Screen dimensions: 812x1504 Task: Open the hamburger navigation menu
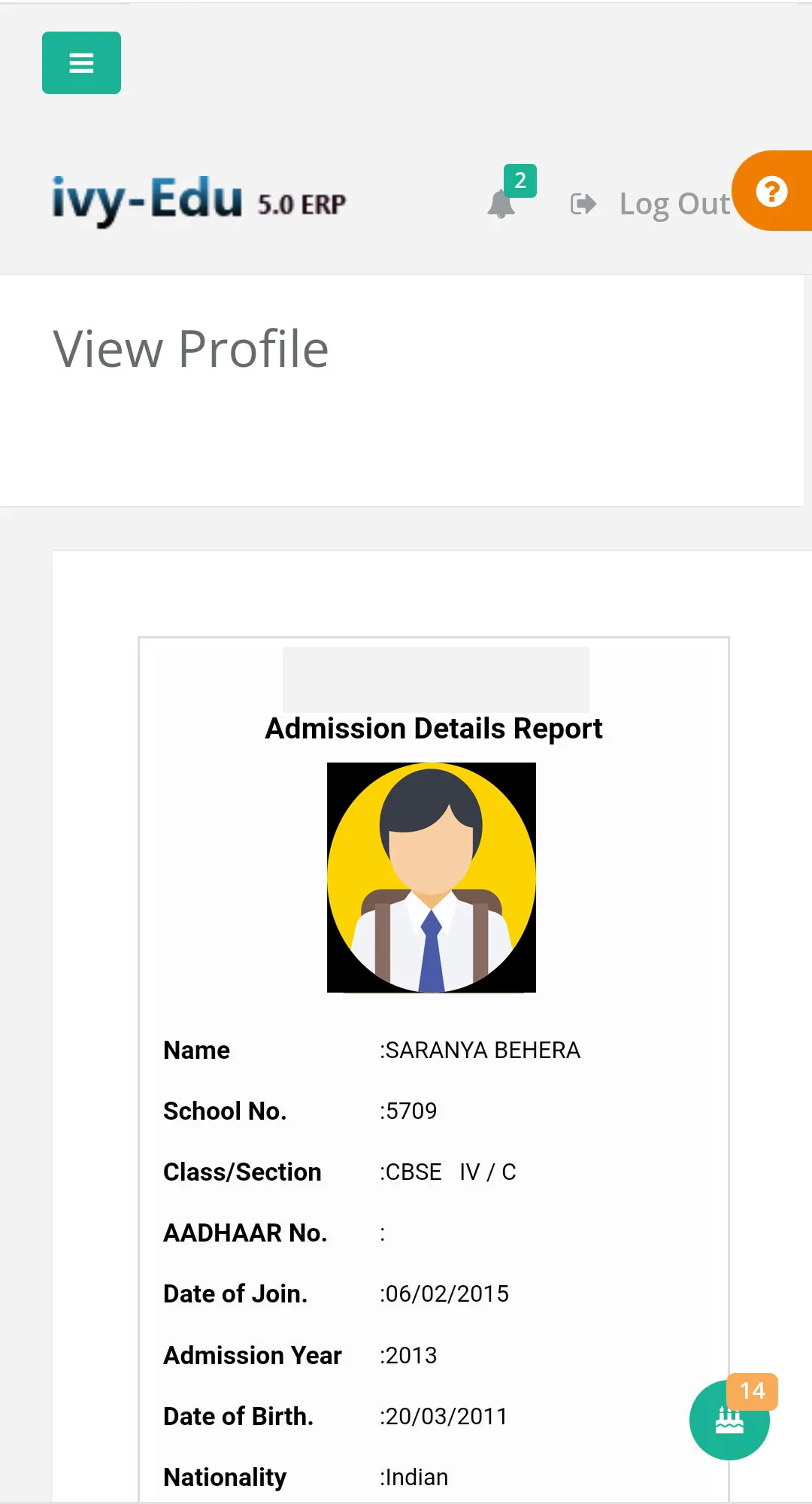click(81, 62)
